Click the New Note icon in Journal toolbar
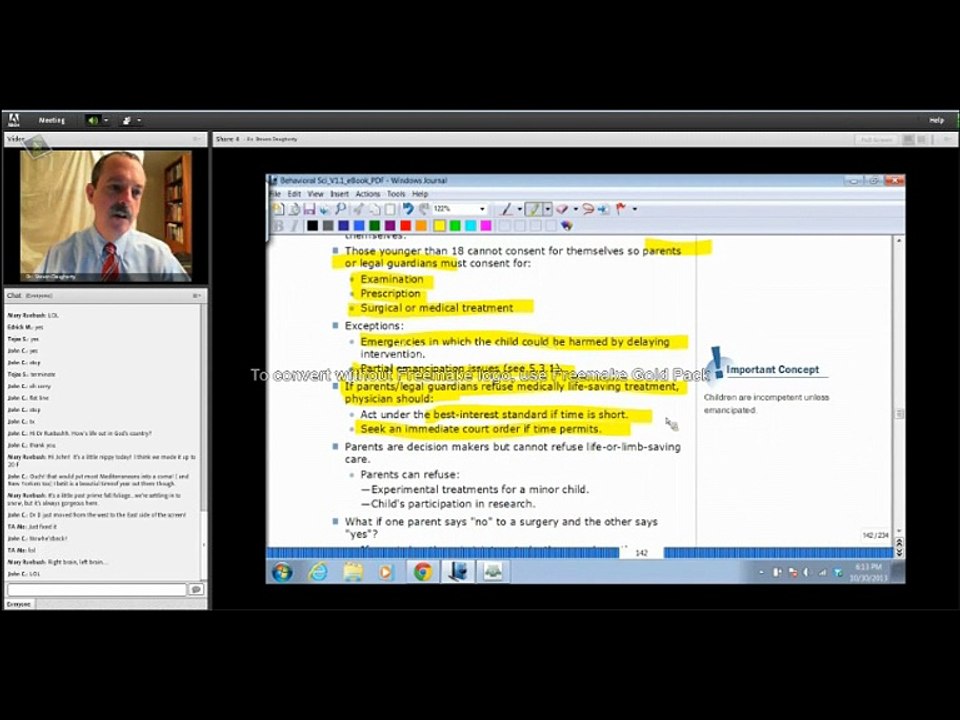The image size is (960, 720). tap(278, 209)
